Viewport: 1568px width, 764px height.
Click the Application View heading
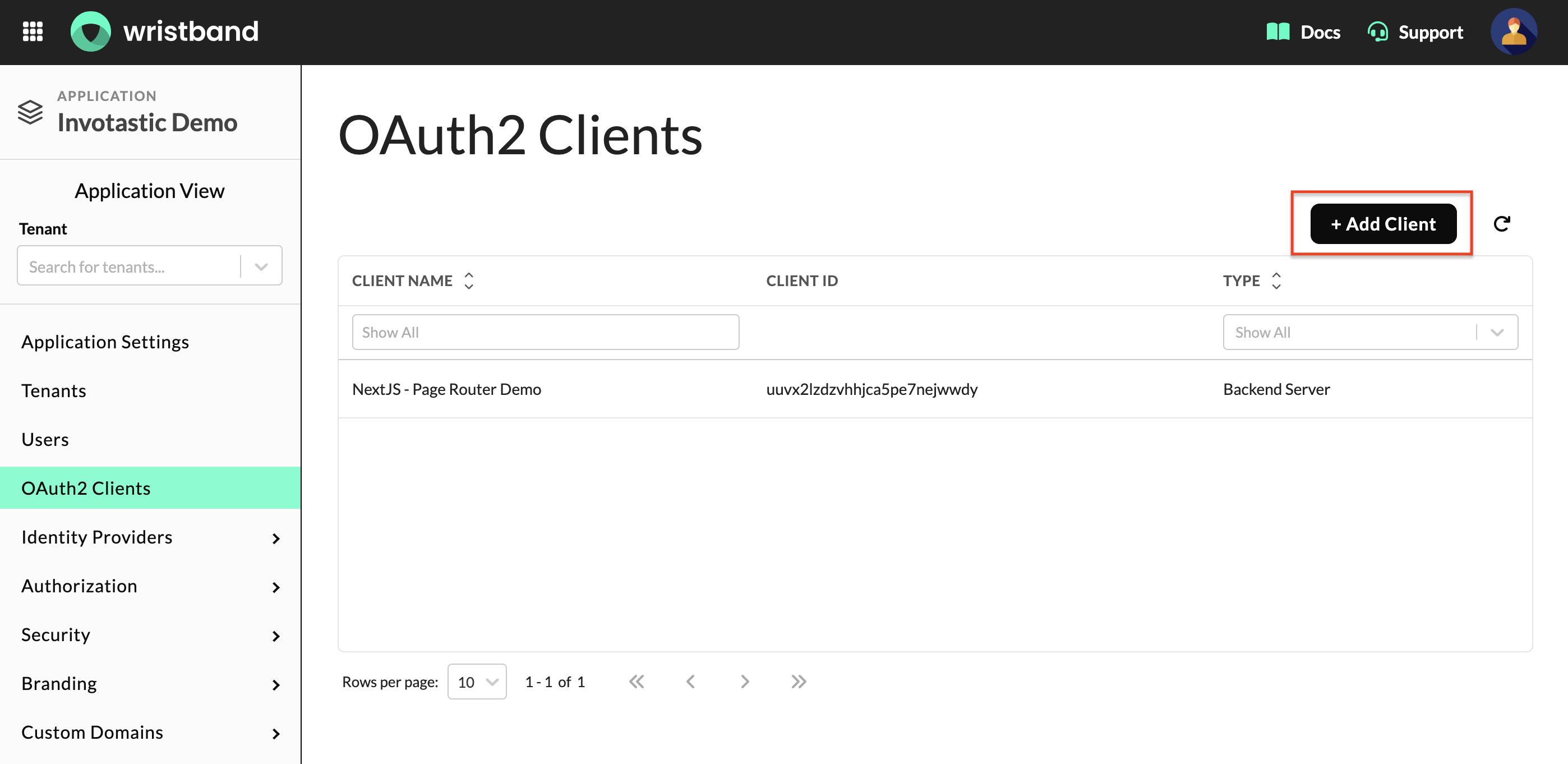point(150,191)
